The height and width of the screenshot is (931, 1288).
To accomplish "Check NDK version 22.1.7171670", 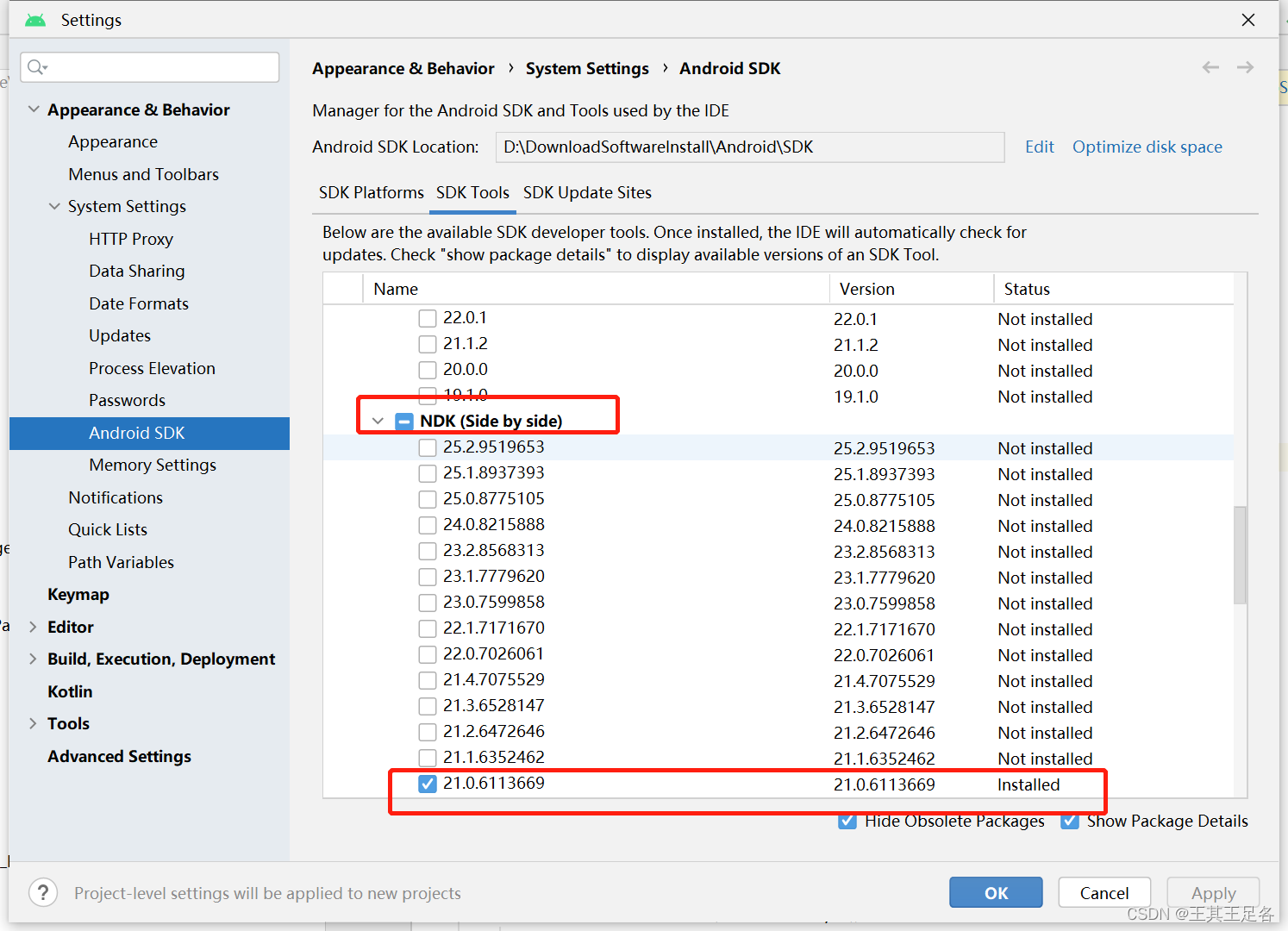I will pyautogui.click(x=428, y=628).
